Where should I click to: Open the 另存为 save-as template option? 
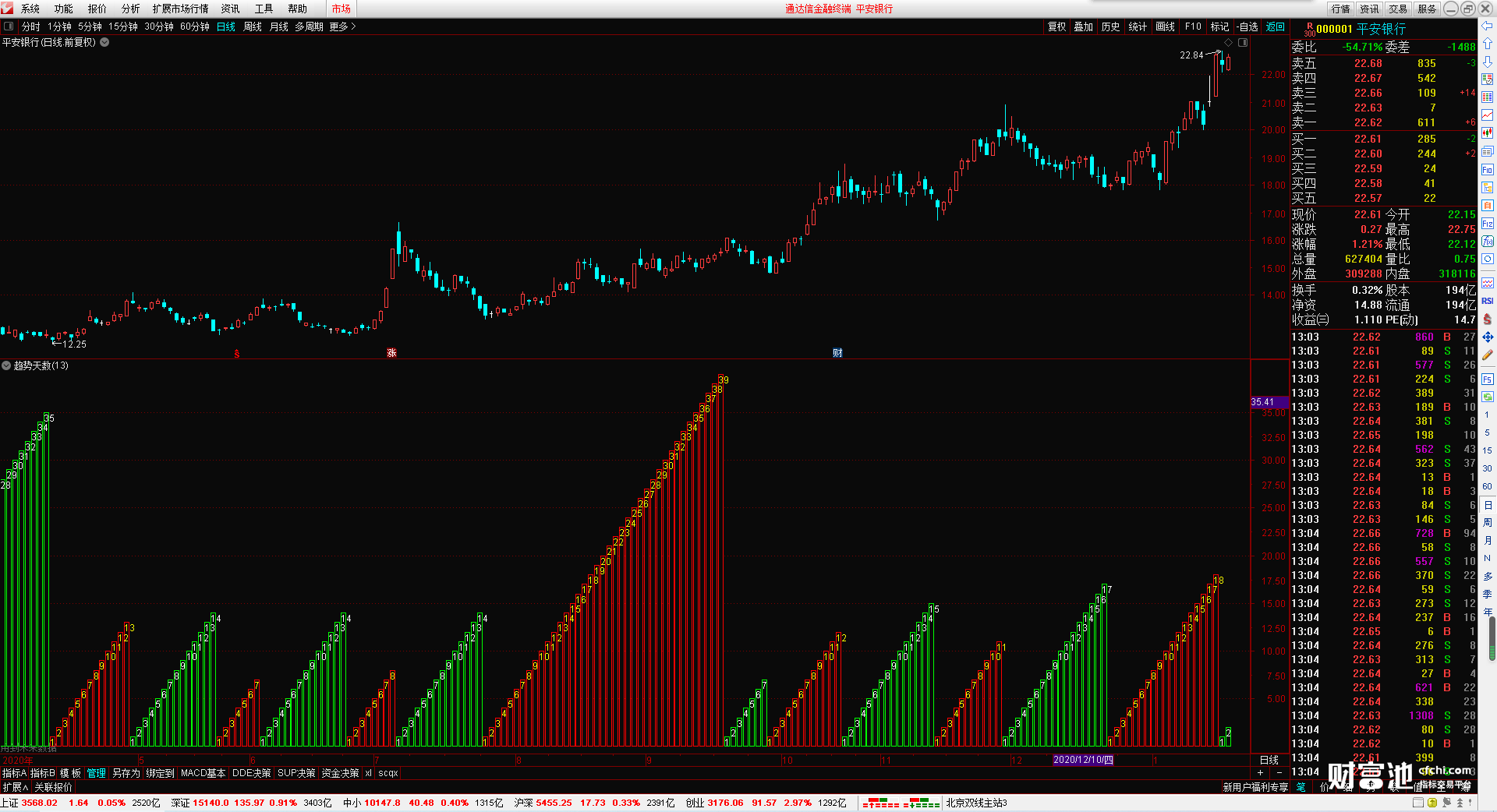click(x=126, y=773)
